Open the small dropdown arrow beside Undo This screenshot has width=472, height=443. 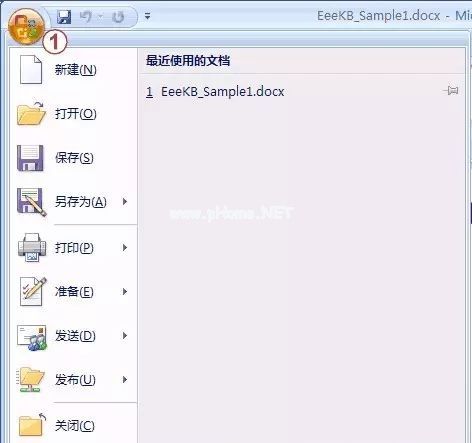100,17
